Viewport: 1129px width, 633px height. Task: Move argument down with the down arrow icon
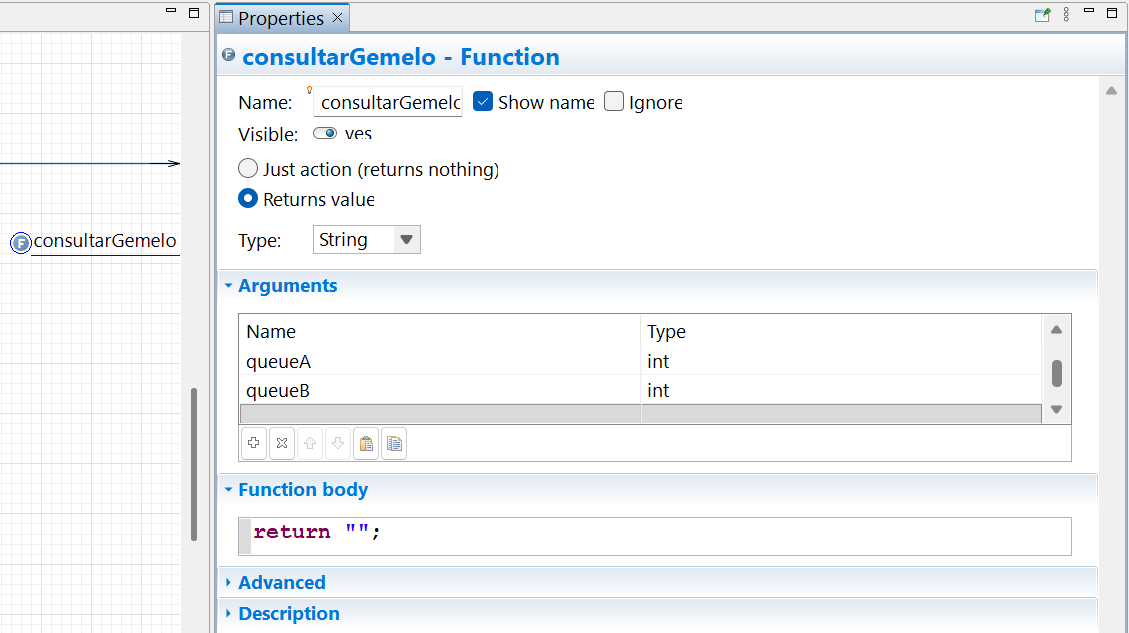(338, 443)
